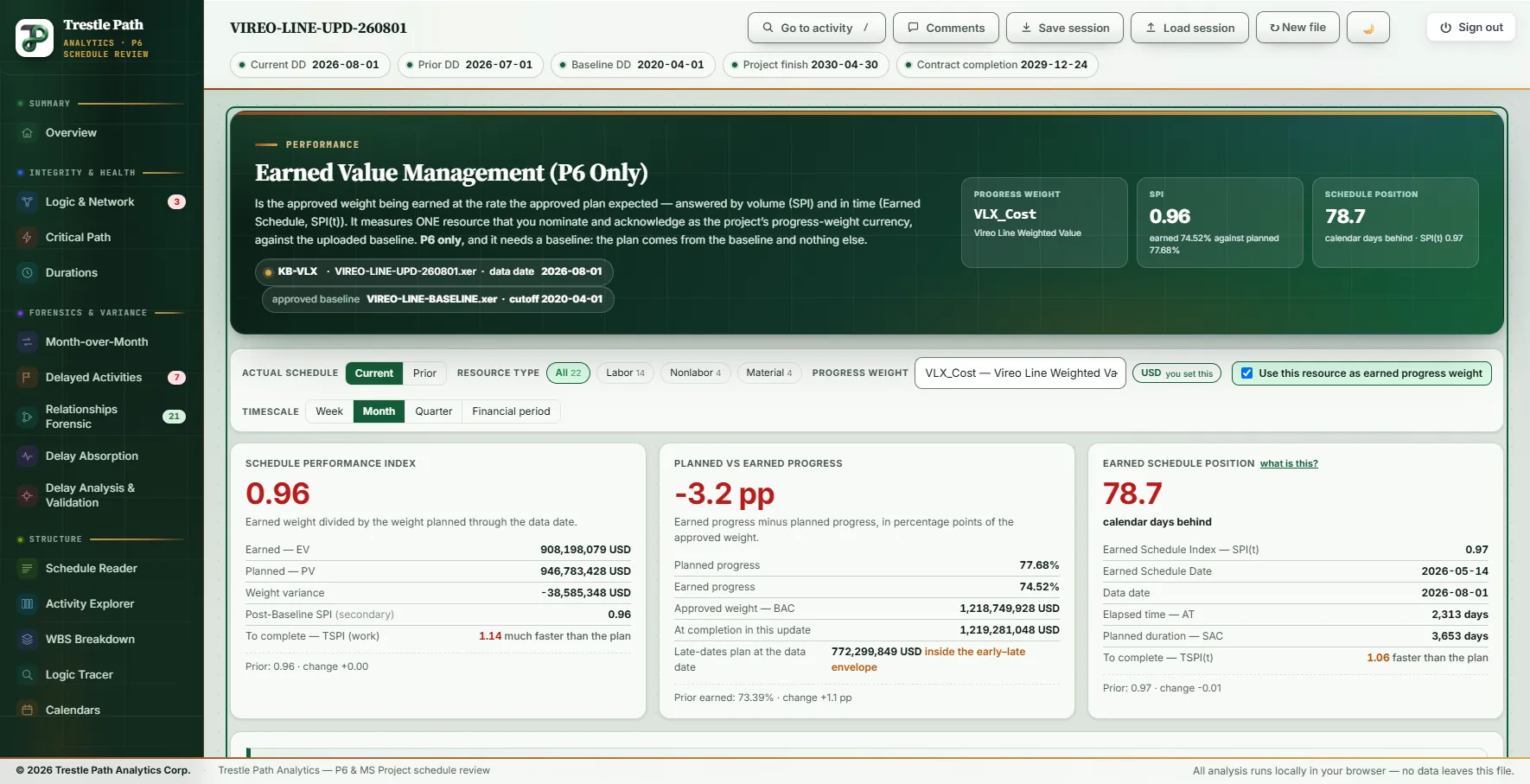Filter resource type to Labor 14
This screenshot has height=784, width=1530.
625,373
